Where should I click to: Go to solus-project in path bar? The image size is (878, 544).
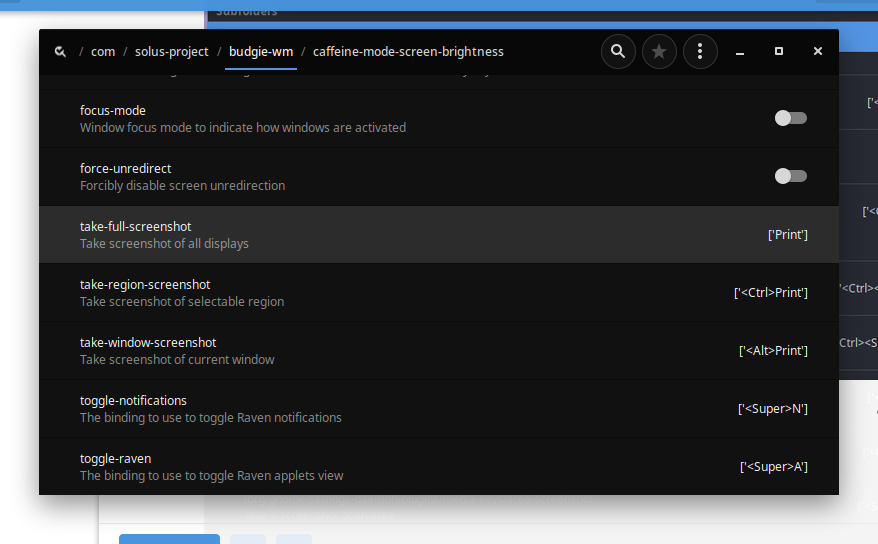pyautogui.click(x=172, y=52)
